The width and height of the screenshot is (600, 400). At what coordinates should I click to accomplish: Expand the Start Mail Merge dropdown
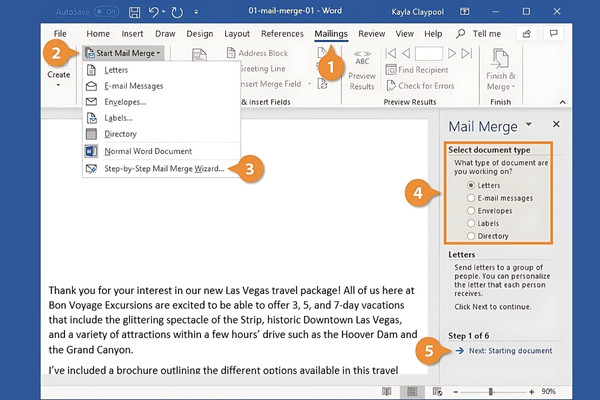pyautogui.click(x=123, y=53)
